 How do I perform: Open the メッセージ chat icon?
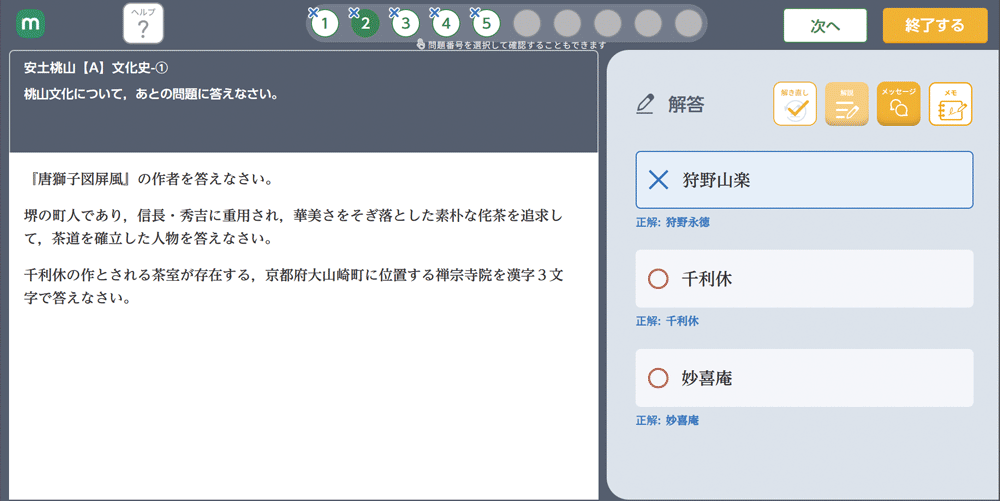(899, 104)
